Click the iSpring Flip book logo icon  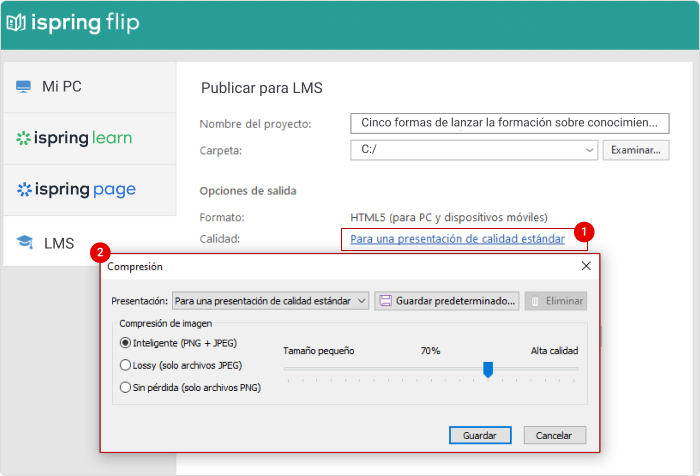click(16, 23)
